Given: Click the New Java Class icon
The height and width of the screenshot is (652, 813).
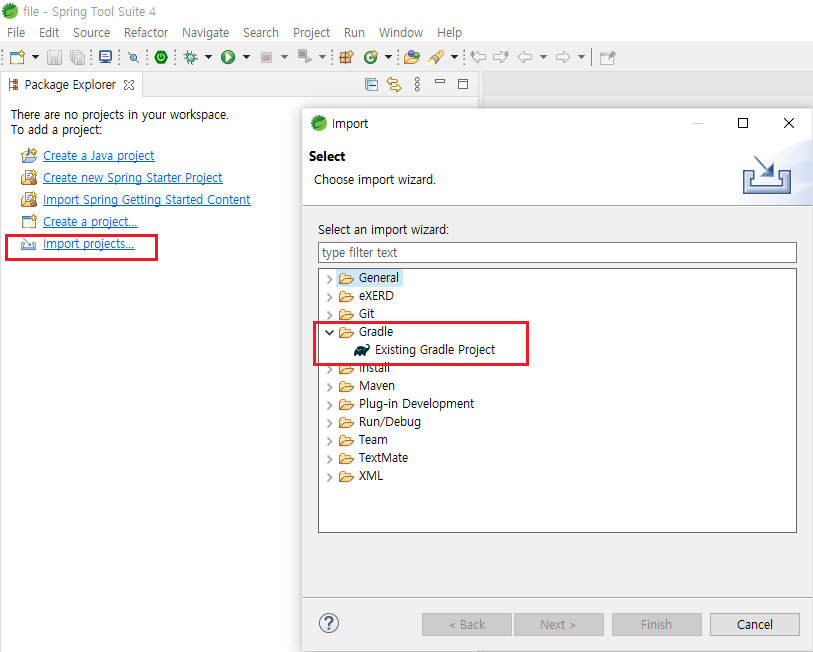Looking at the screenshot, I should pyautogui.click(x=371, y=57).
